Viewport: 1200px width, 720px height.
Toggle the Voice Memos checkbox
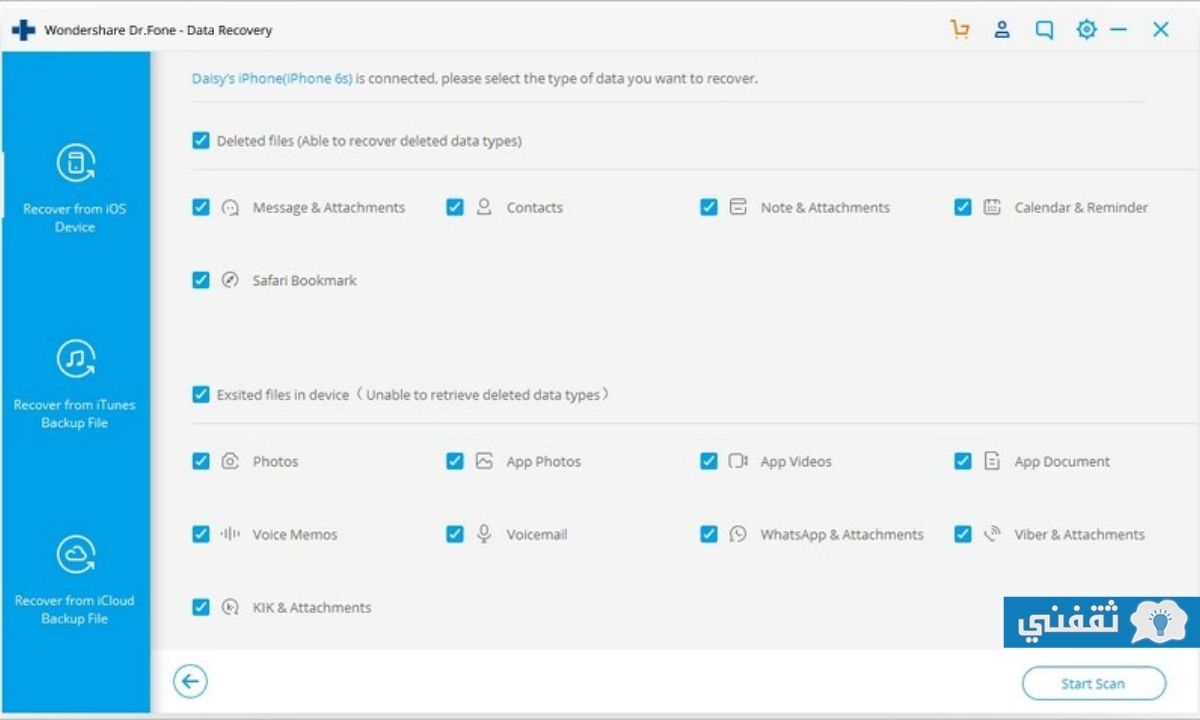(201, 534)
